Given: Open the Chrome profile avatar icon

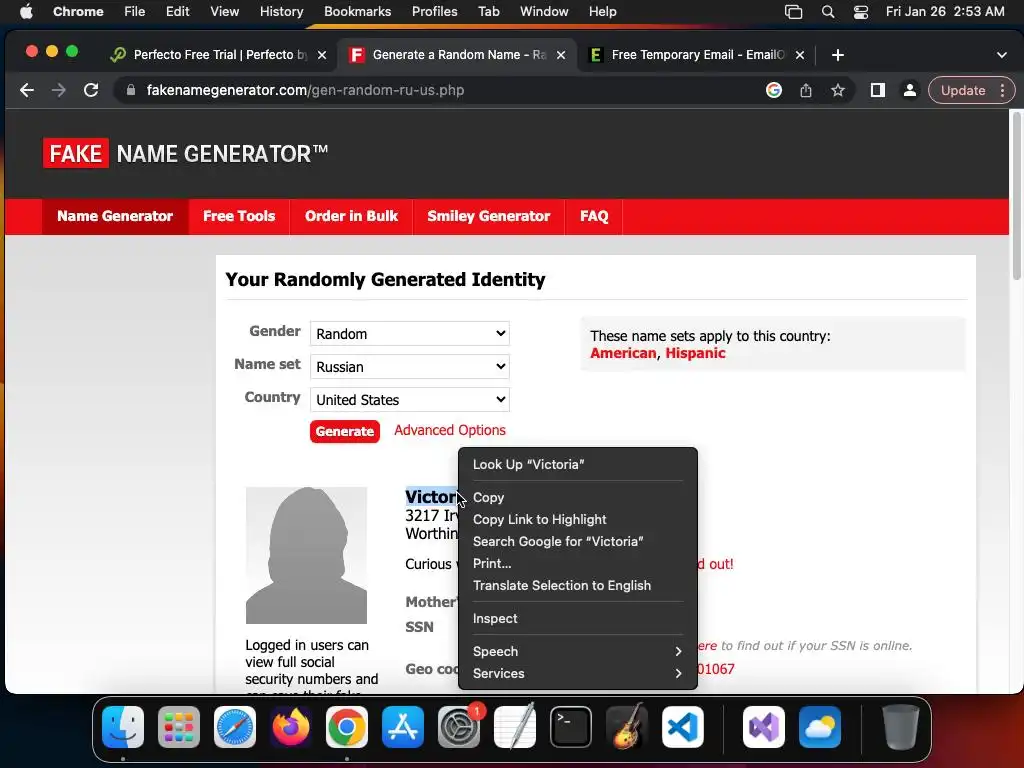Looking at the screenshot, I should tap(910, 90).
